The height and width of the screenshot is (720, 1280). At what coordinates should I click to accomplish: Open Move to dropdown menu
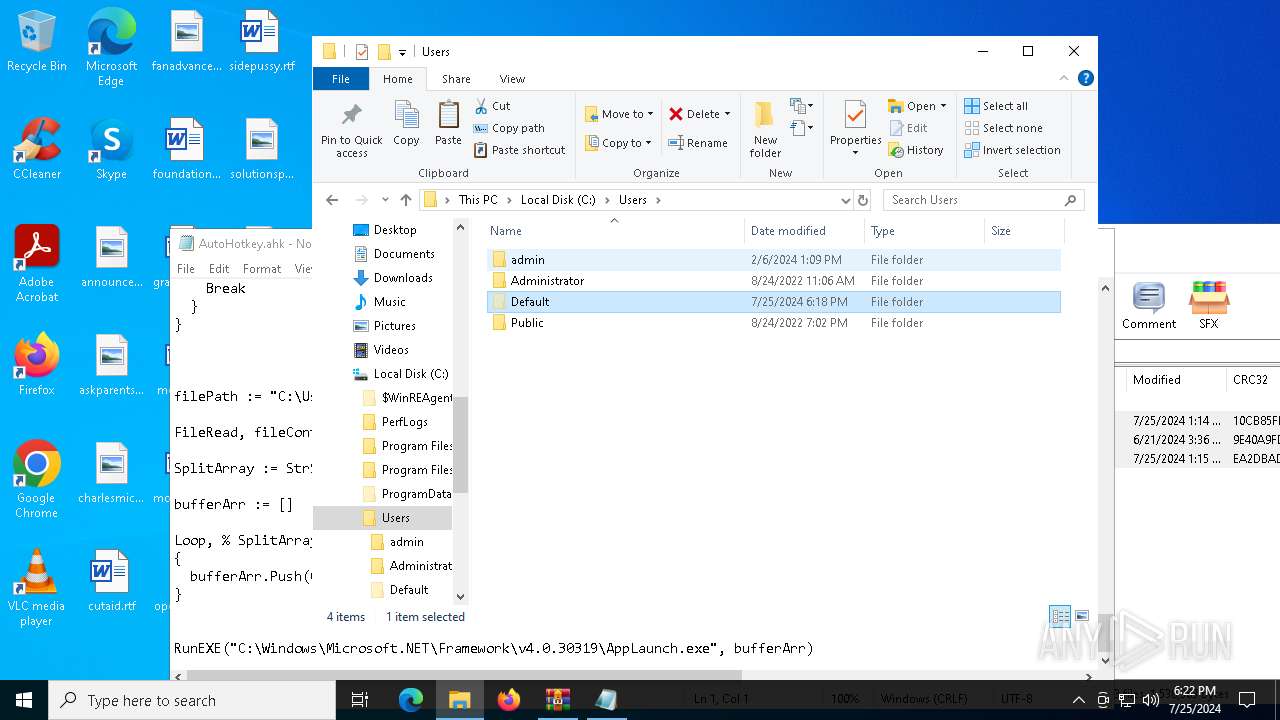[619, 114]
